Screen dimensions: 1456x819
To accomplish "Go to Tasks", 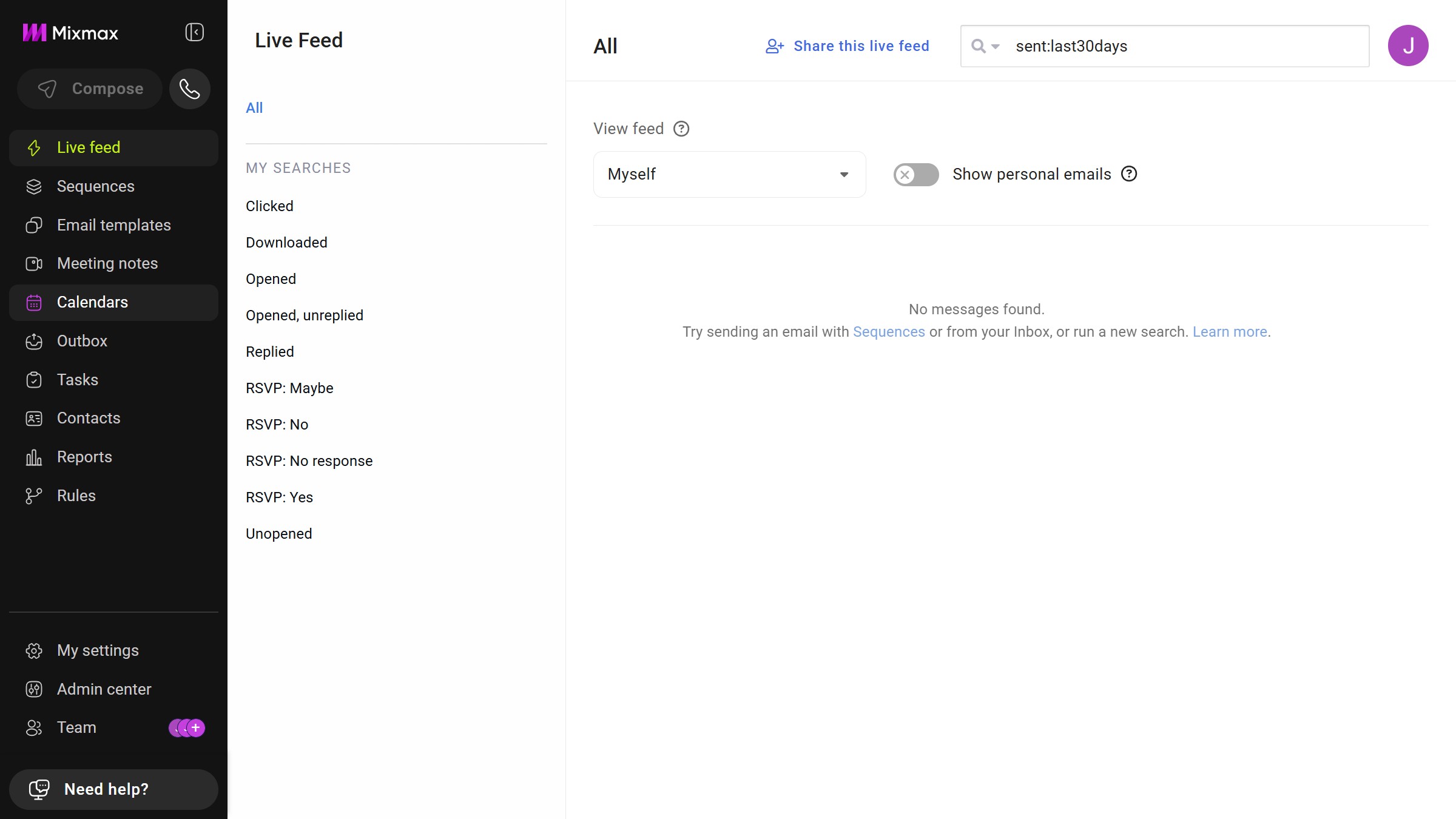I will [113, 380].
